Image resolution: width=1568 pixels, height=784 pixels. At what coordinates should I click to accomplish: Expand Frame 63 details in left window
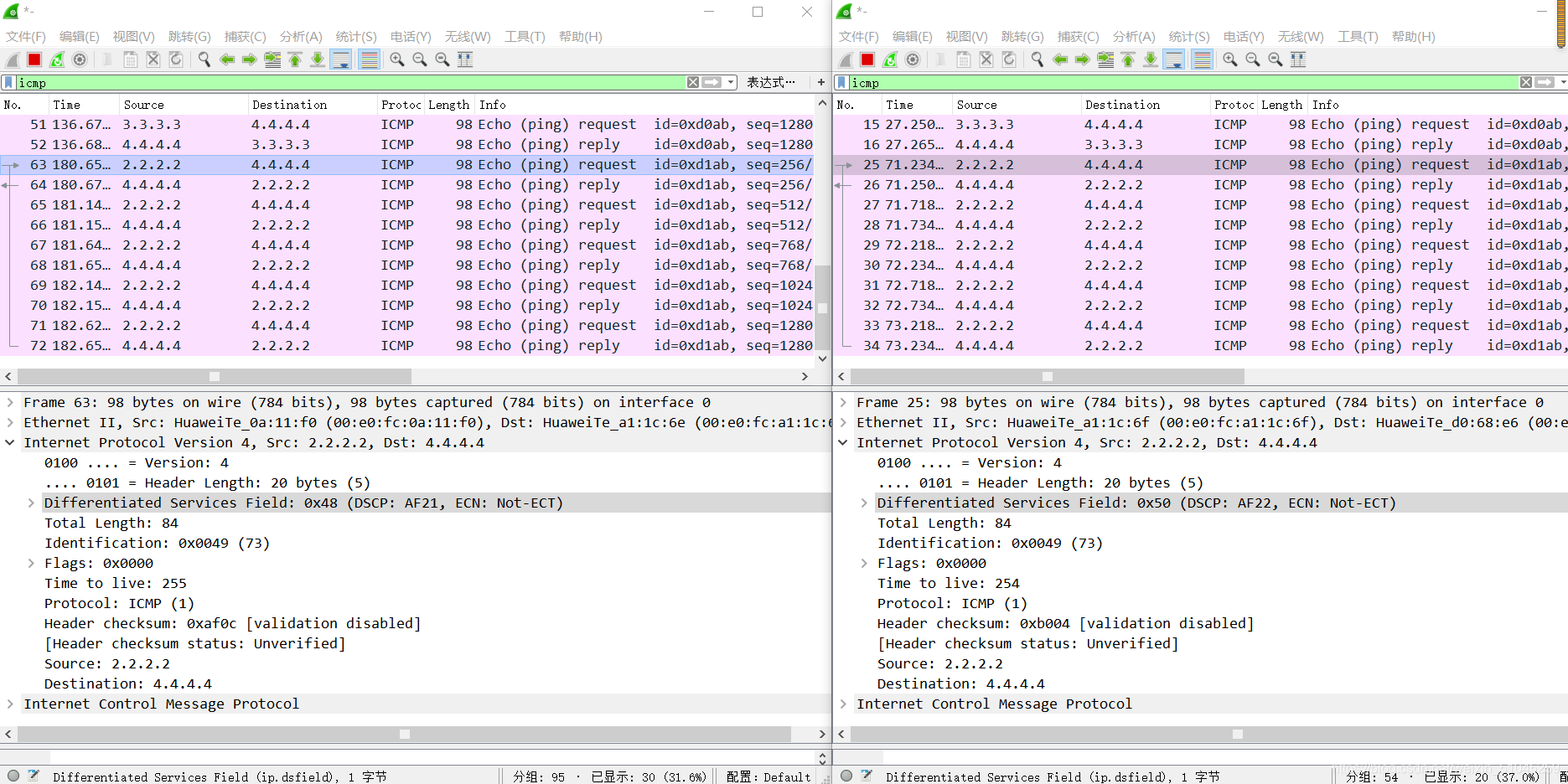(x=10, y=402)
